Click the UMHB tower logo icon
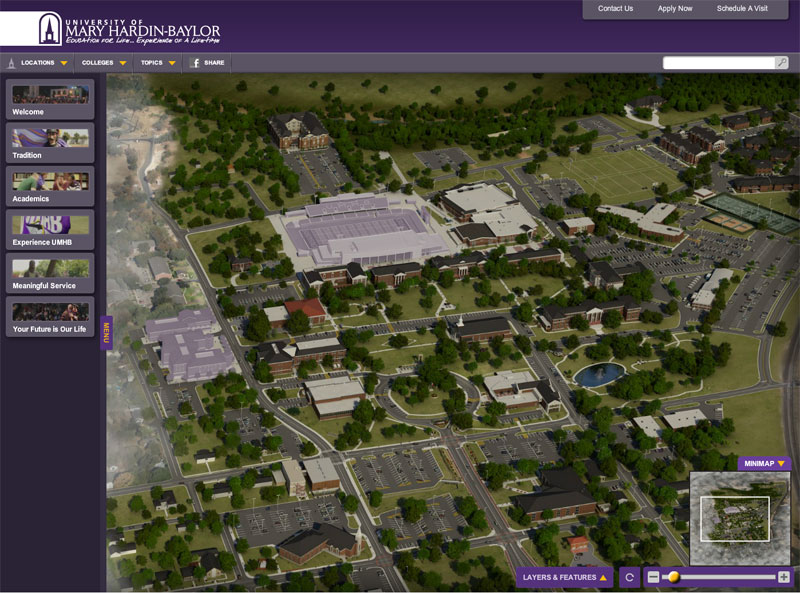 [x=50, y=28]
